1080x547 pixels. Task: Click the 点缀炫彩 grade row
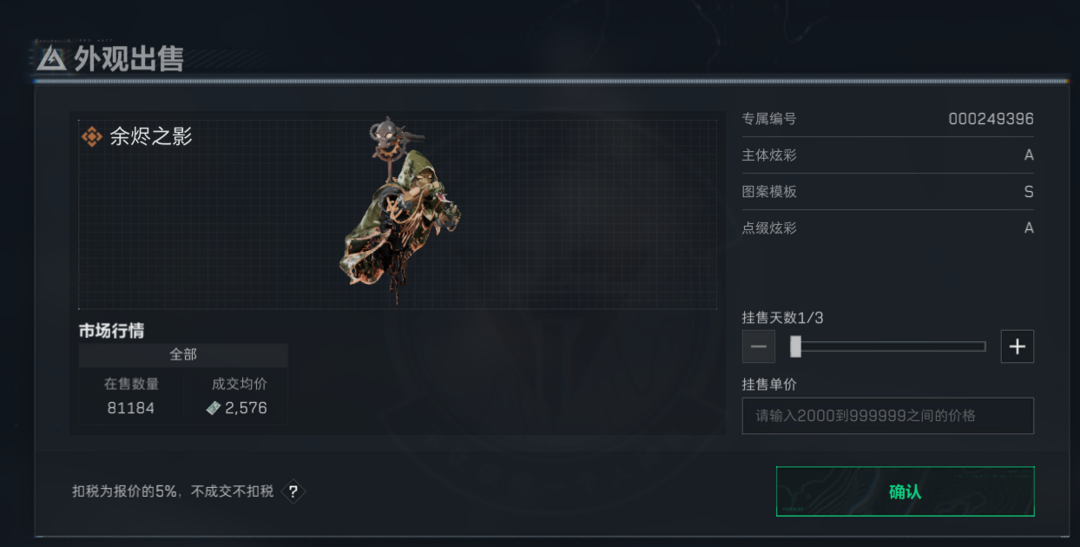click(x=887, y=228)
